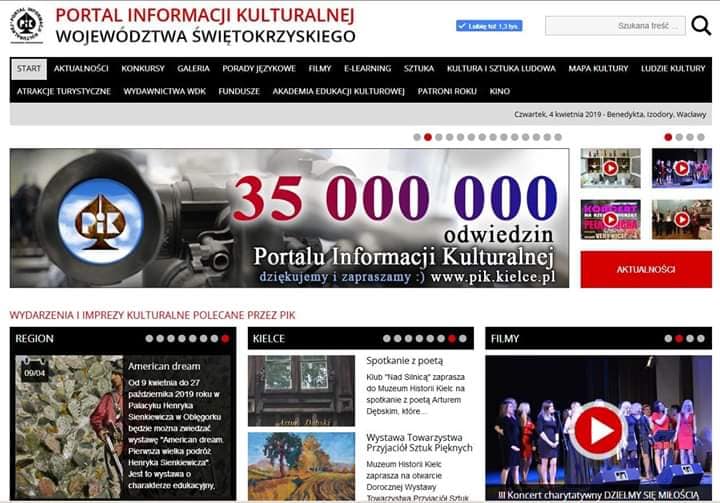The width and height of the screenshot is (720, 503).
Task: Open 'Wystawa Towarzystwa Przyjaciół Sztuk Pięknych' link
Action: (x=419, y=442)
